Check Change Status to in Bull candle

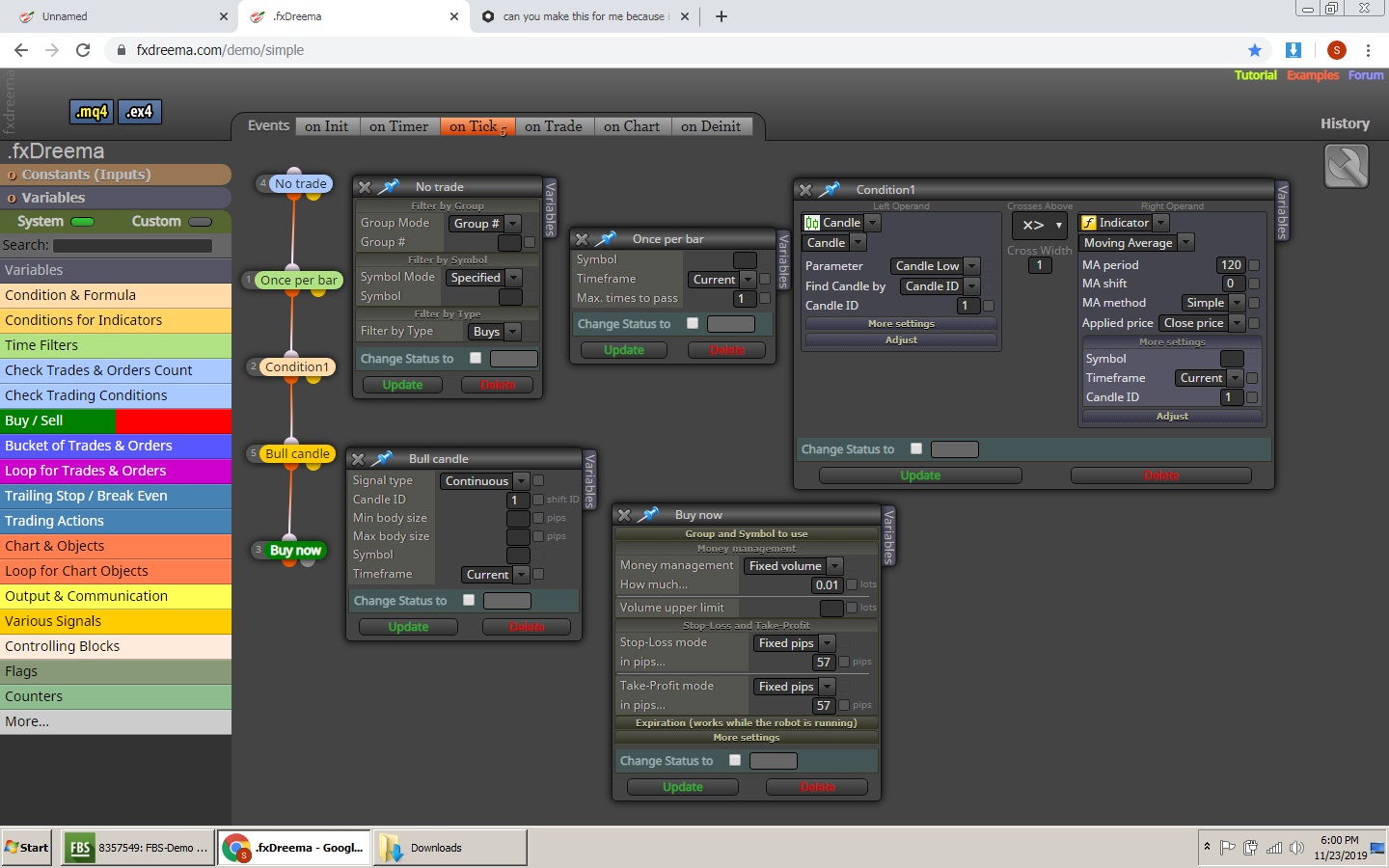coord(469,600)
